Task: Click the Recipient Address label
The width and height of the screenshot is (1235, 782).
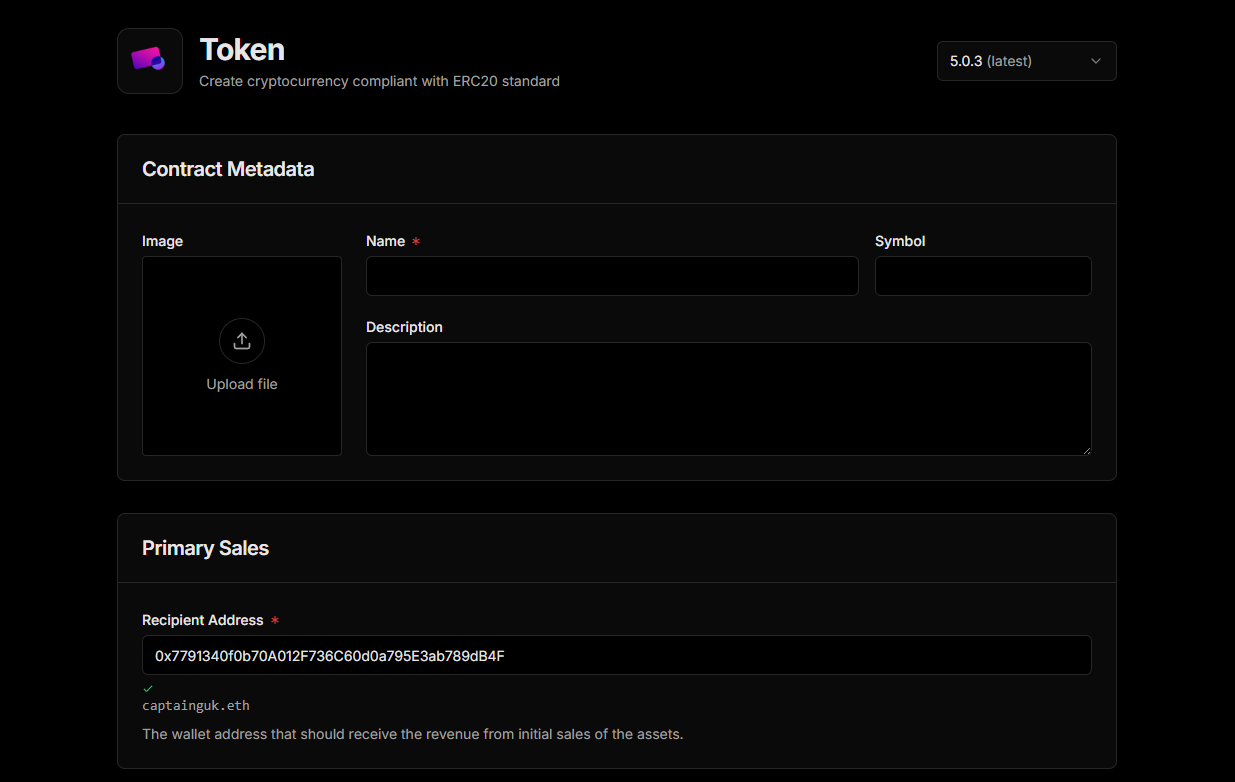Action: tap(203, 620)
